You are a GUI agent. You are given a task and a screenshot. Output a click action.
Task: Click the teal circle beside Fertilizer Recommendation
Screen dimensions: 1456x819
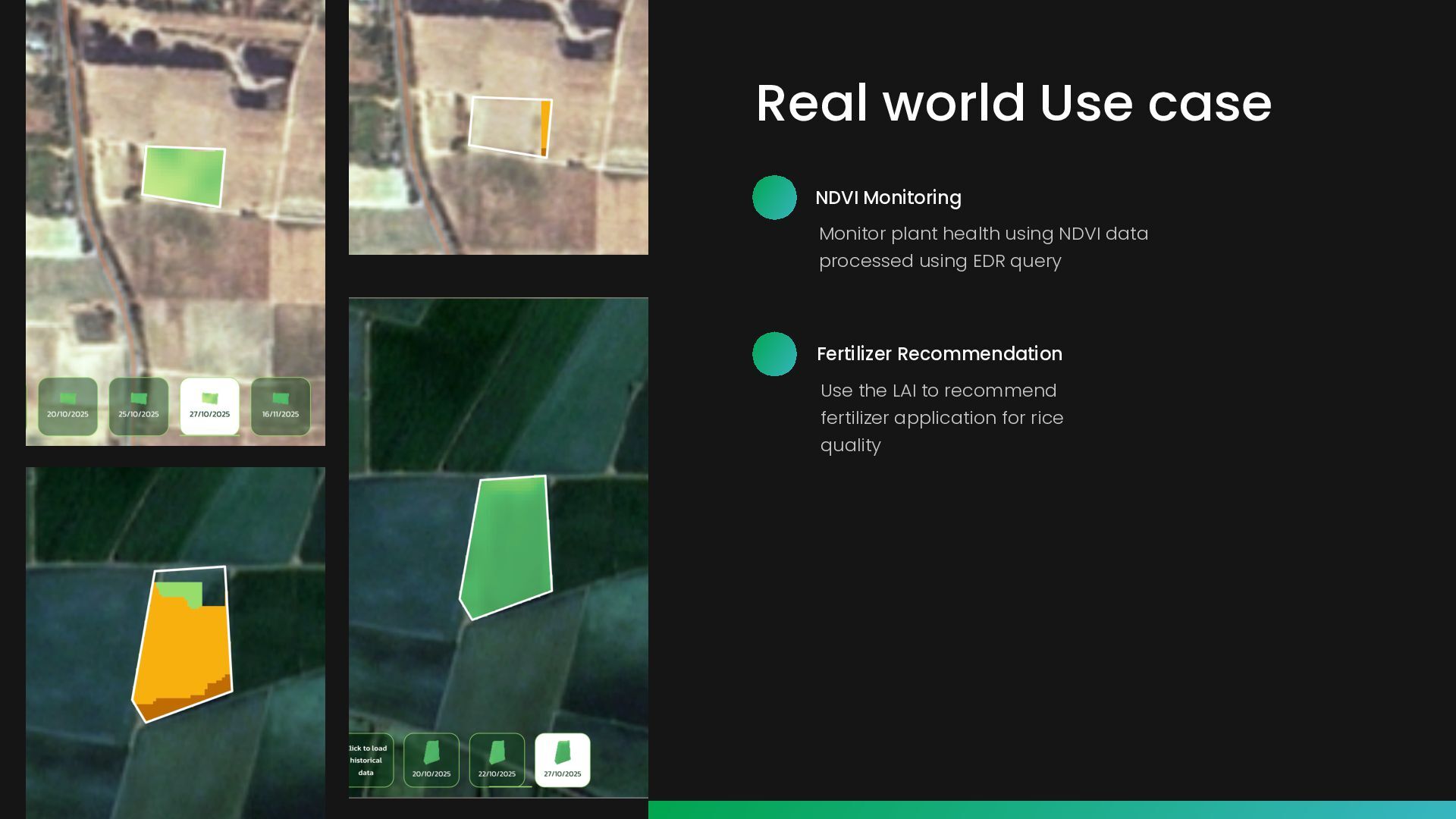[774, 354]
